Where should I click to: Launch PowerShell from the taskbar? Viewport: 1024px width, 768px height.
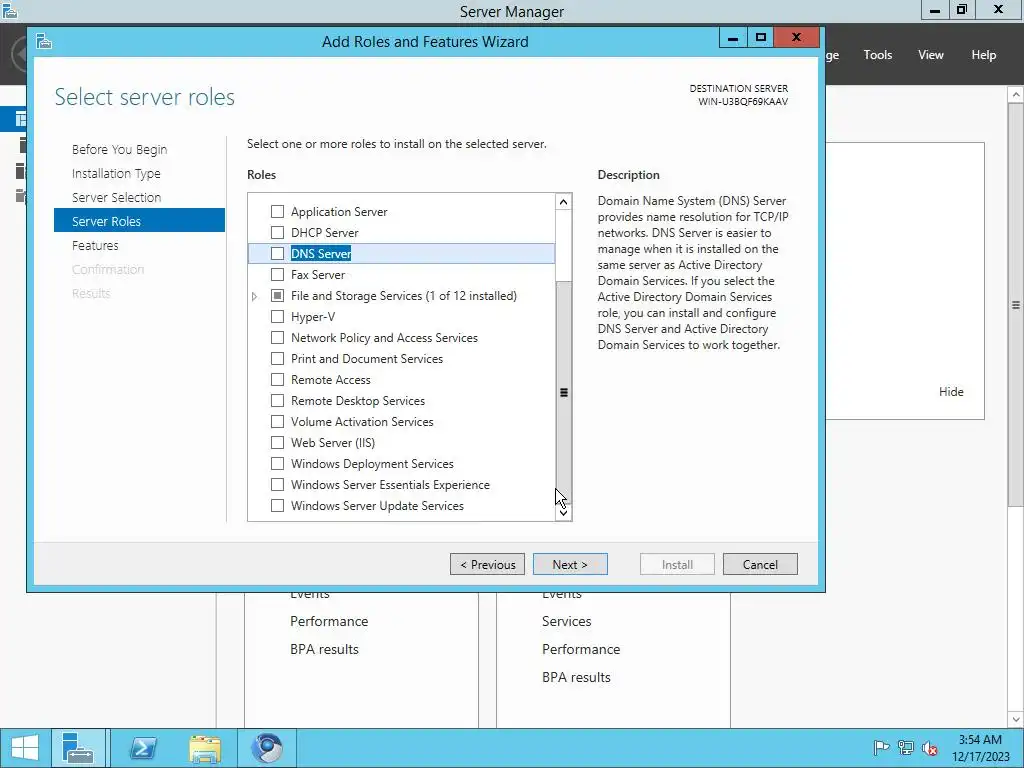coord(143,748)
